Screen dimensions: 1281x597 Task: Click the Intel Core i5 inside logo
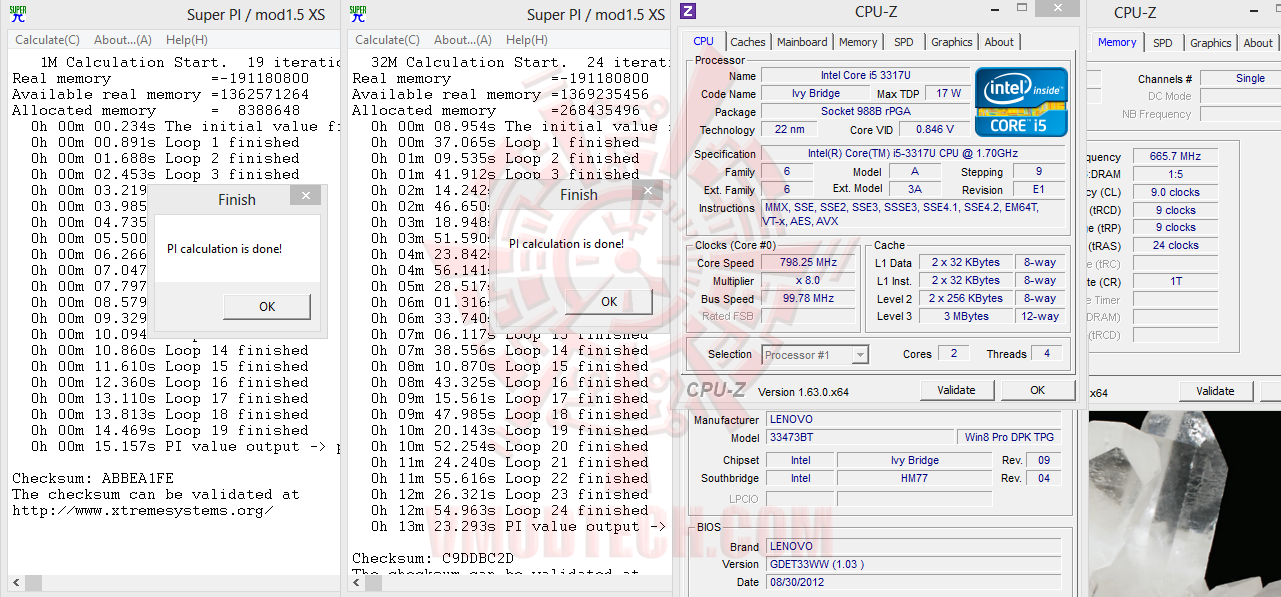1021,102
